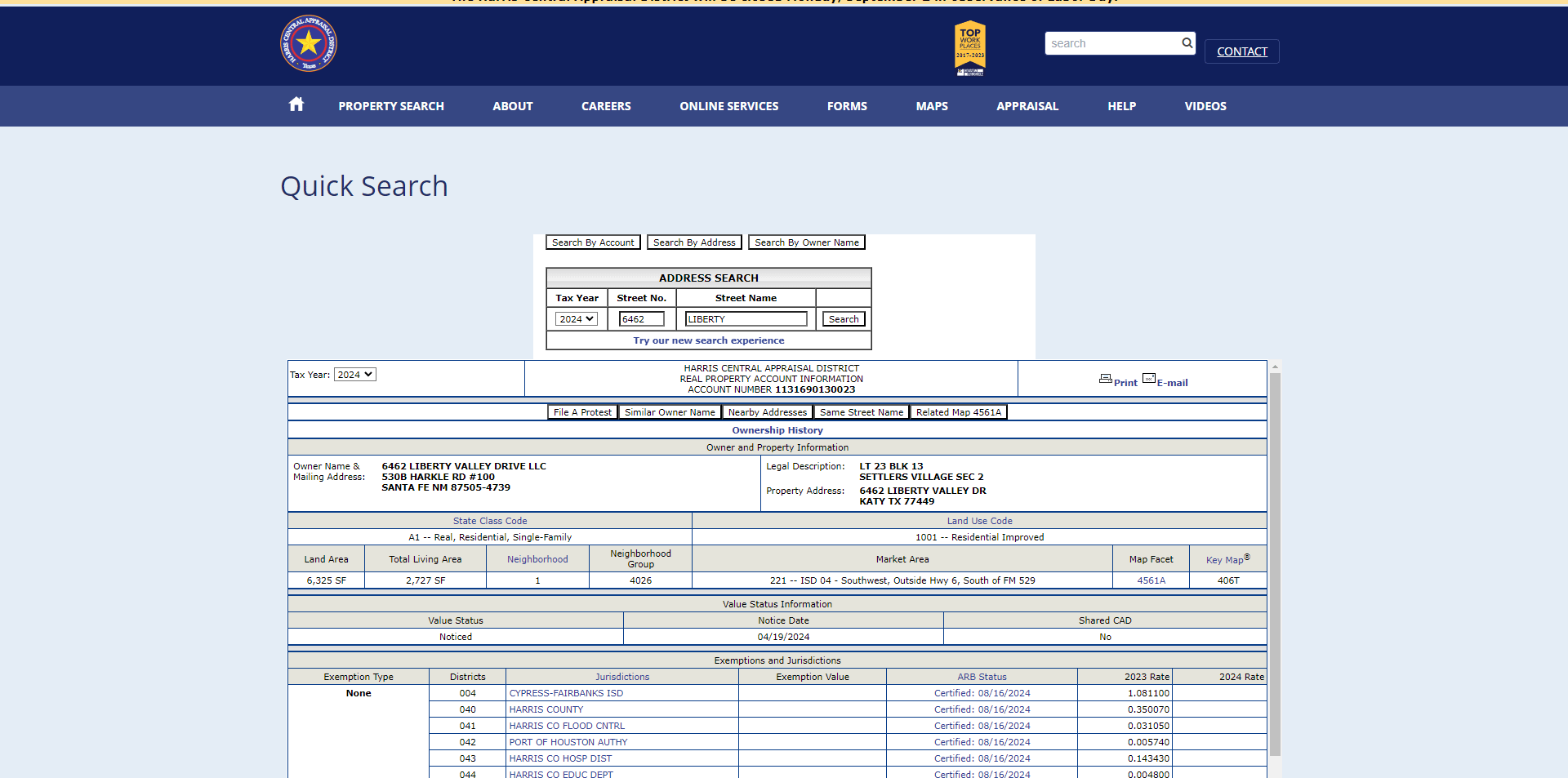Open FORMS menu
Image resolution: width=1568 pixels, height=778 pixels.
847,106
